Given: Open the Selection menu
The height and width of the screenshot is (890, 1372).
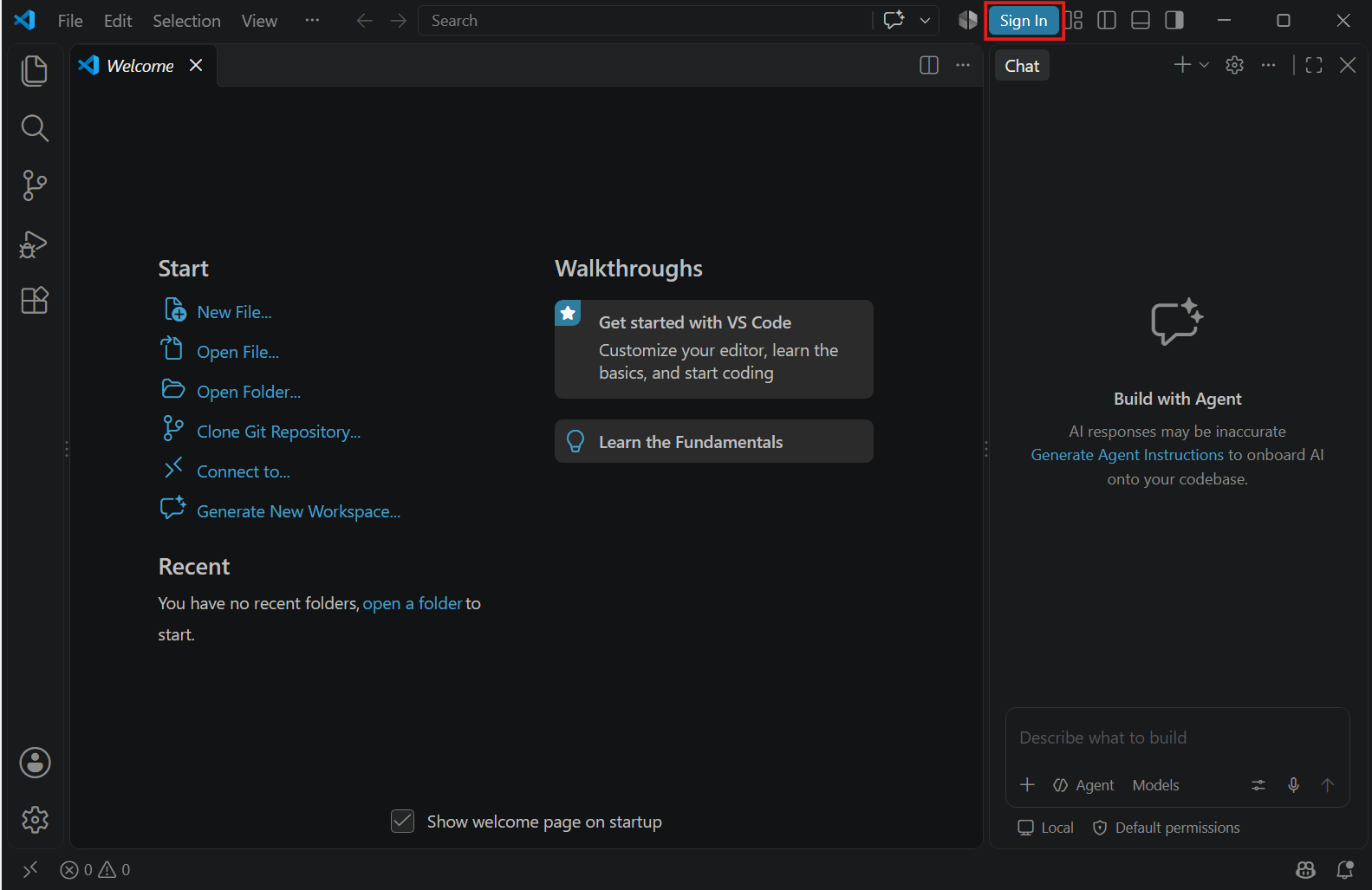Looking at the screenshot, I should point(186,20).
